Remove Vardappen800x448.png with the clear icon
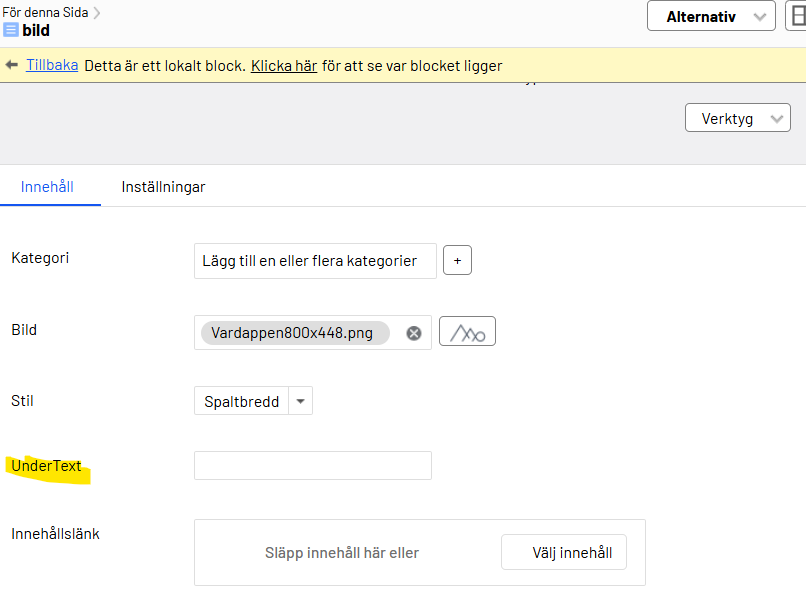 (414, 333)
